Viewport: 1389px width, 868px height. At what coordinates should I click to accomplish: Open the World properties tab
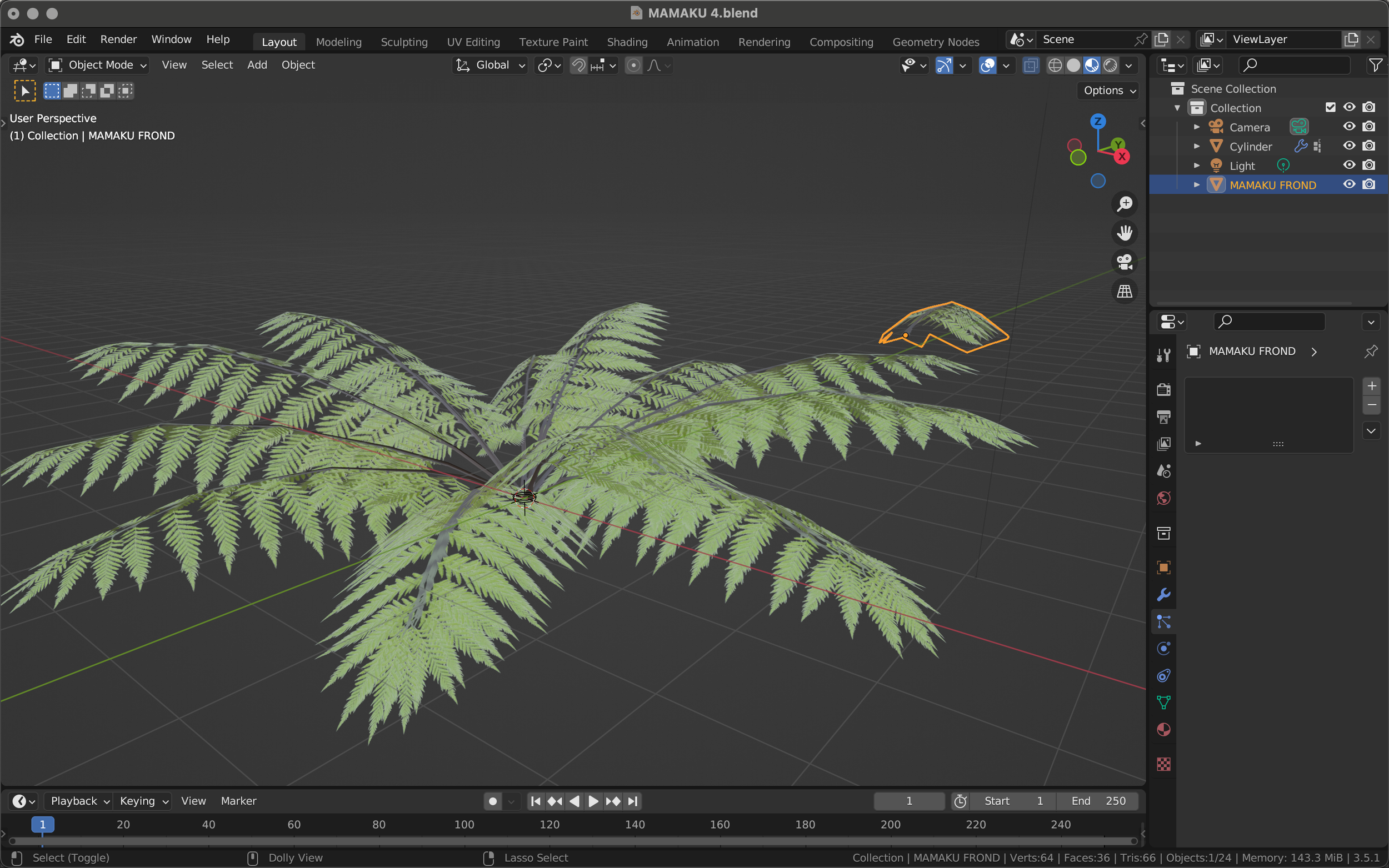[x=1163, y=498]
